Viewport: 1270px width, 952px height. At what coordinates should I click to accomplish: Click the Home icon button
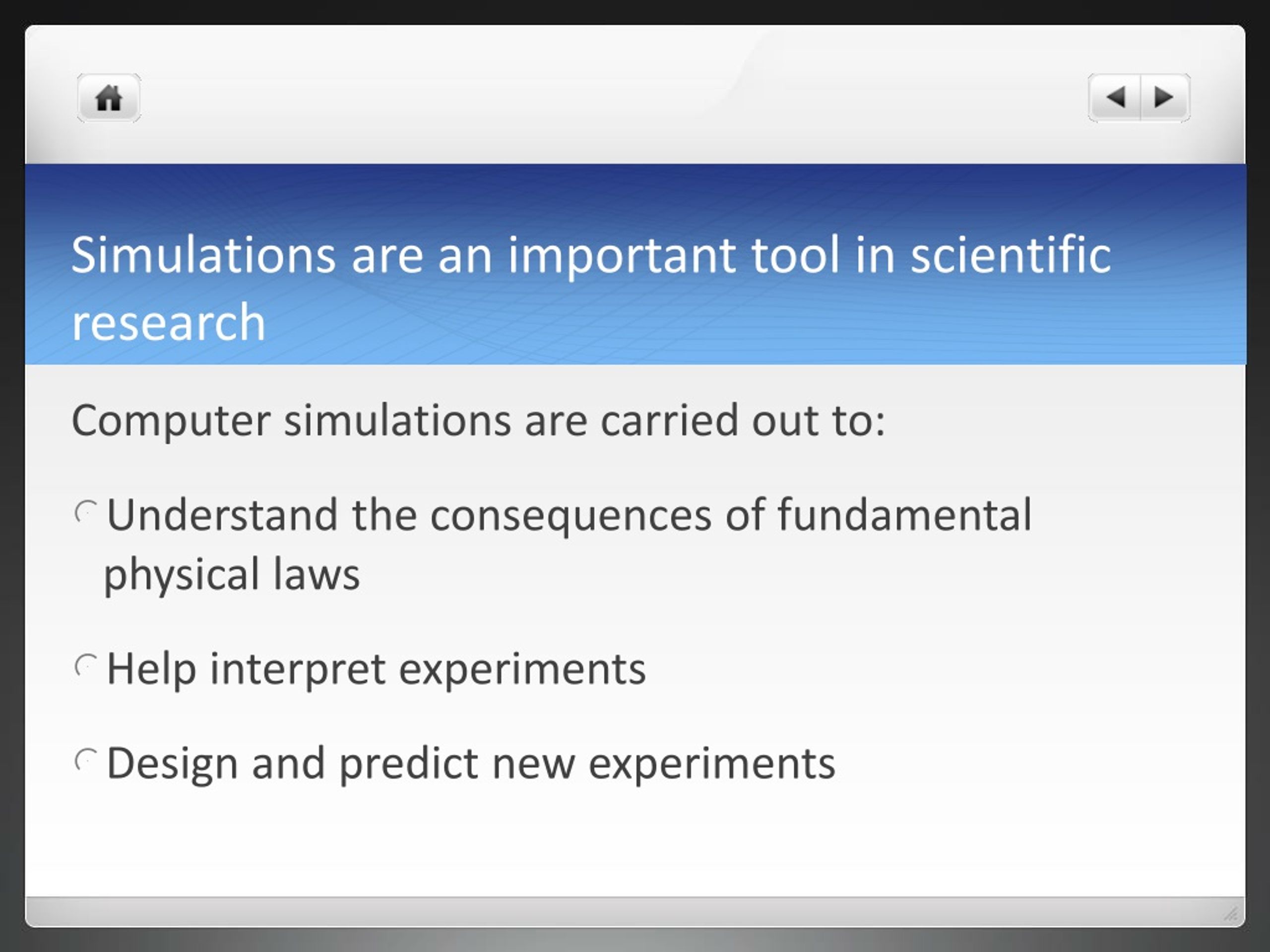109,98
